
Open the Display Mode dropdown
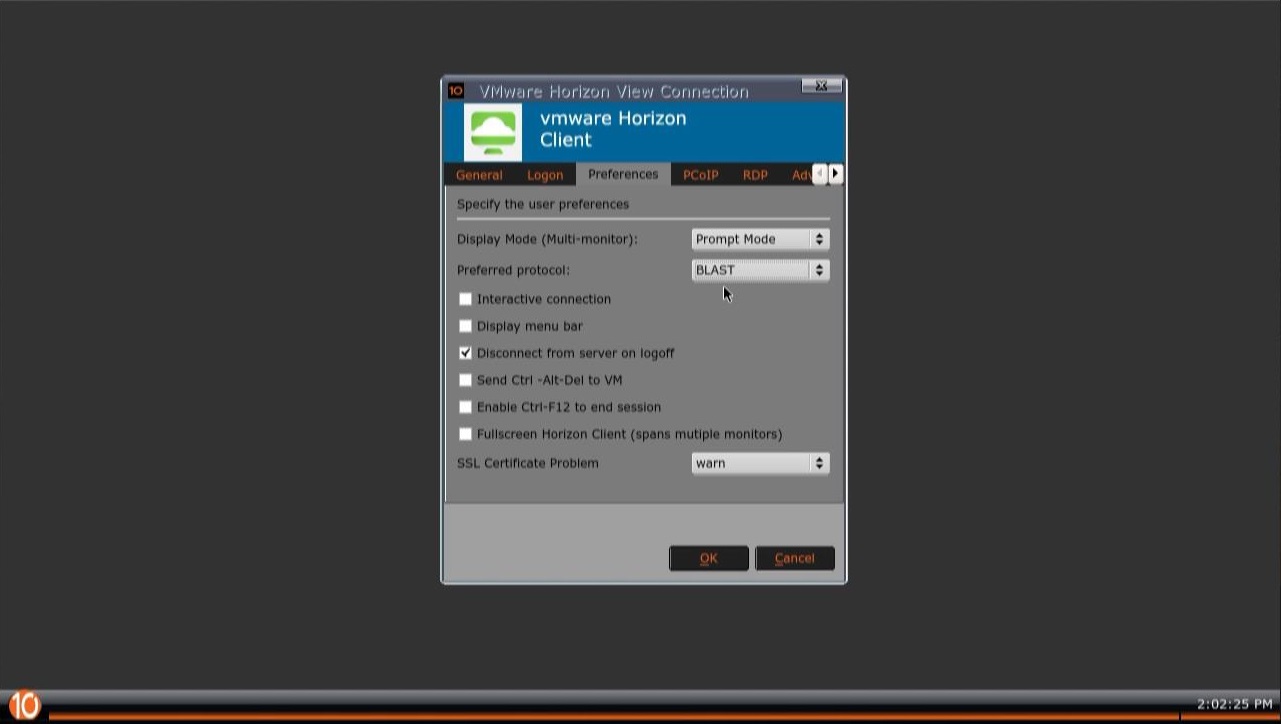coord(760,239)
